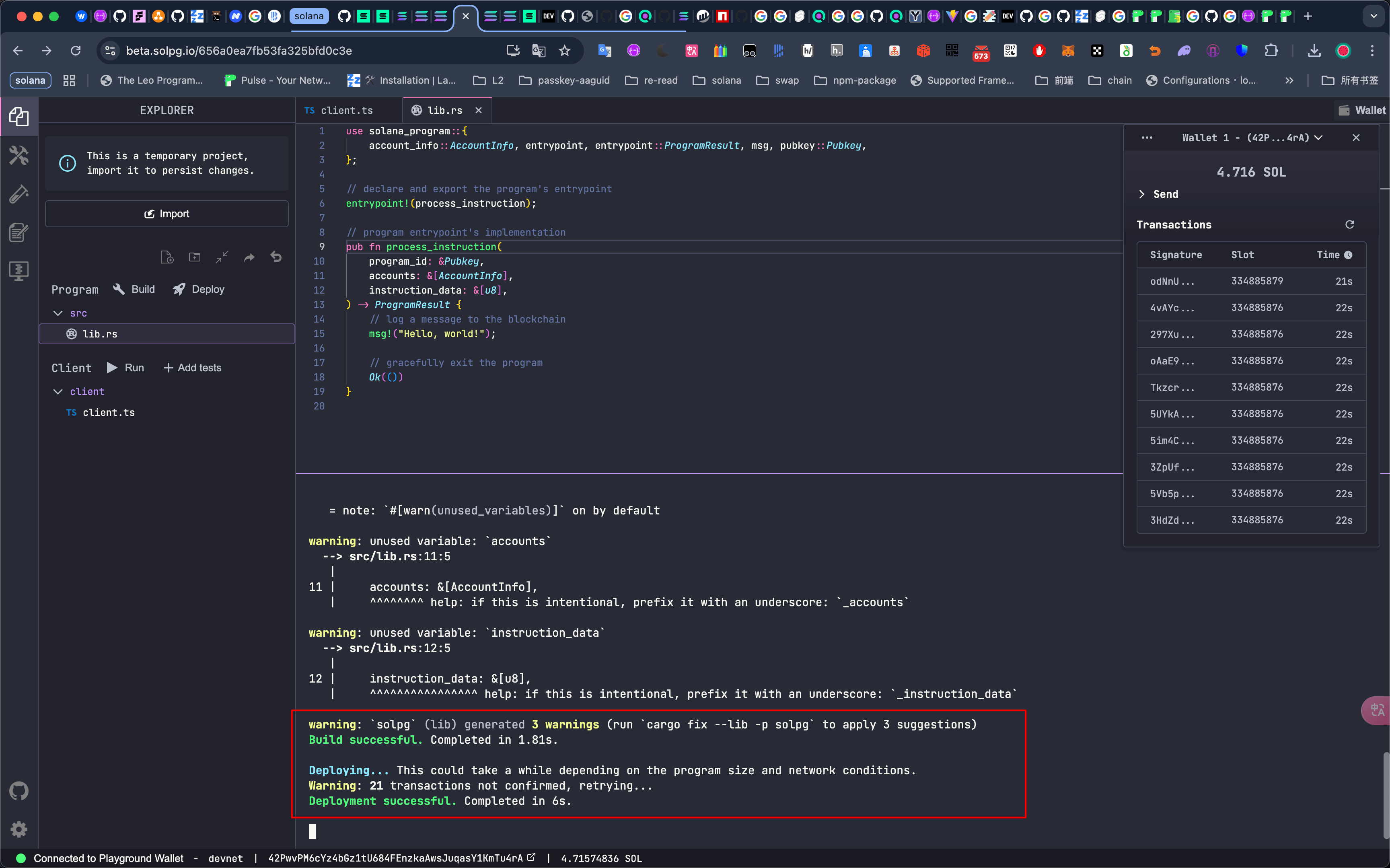Build the program
1390x868 pixels.
[134, 289]
